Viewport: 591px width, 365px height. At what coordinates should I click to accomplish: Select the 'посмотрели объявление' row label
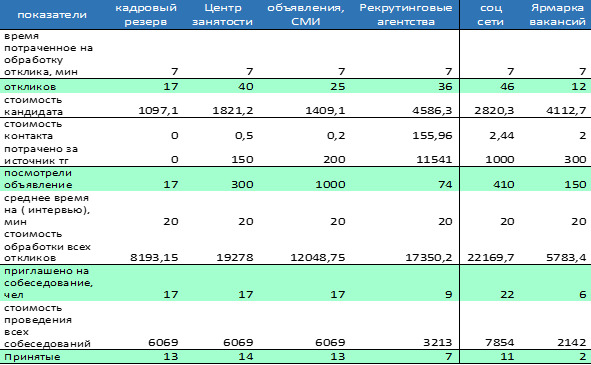38,179
